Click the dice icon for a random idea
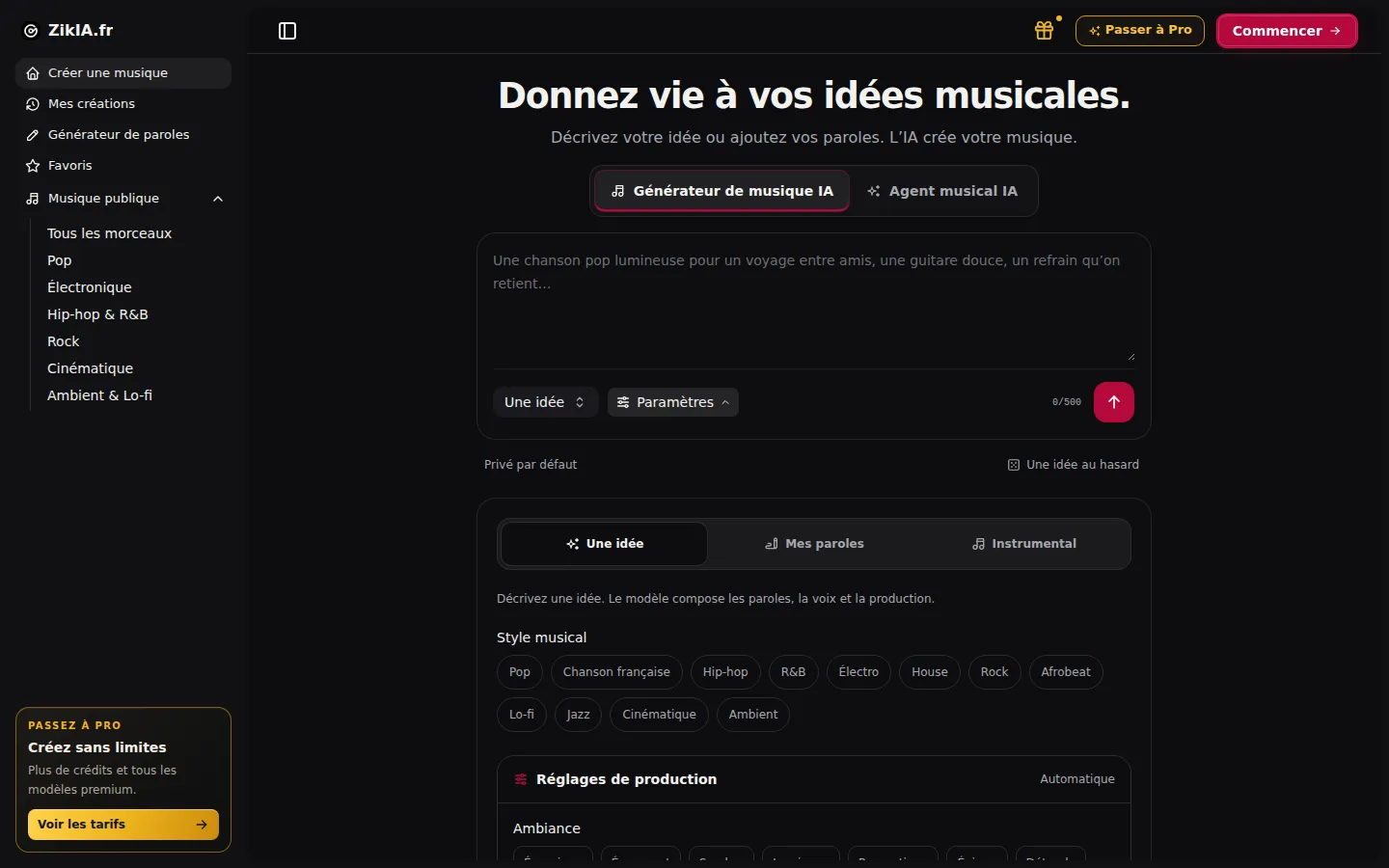Screen dimensions: 1389x868 pyautogui.click(x=1014, y=465)
